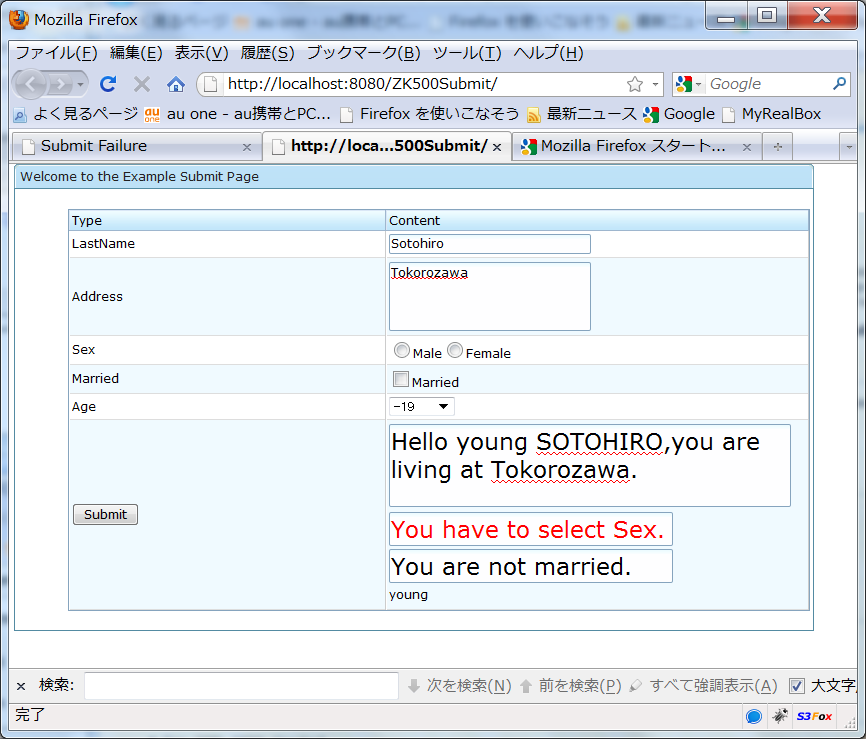Open 最新ニュース feed bookmark

[x=582, y=114]
